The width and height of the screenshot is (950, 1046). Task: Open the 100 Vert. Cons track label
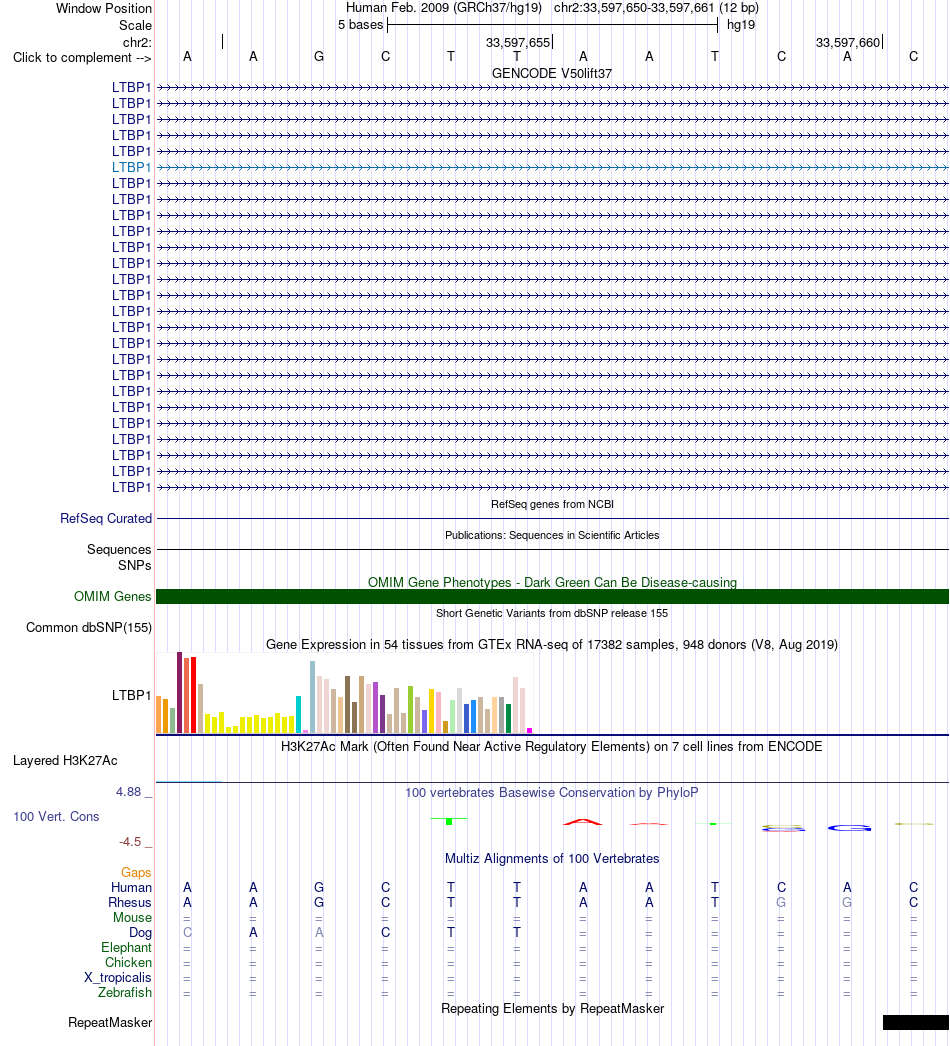[x=56, y=817]
